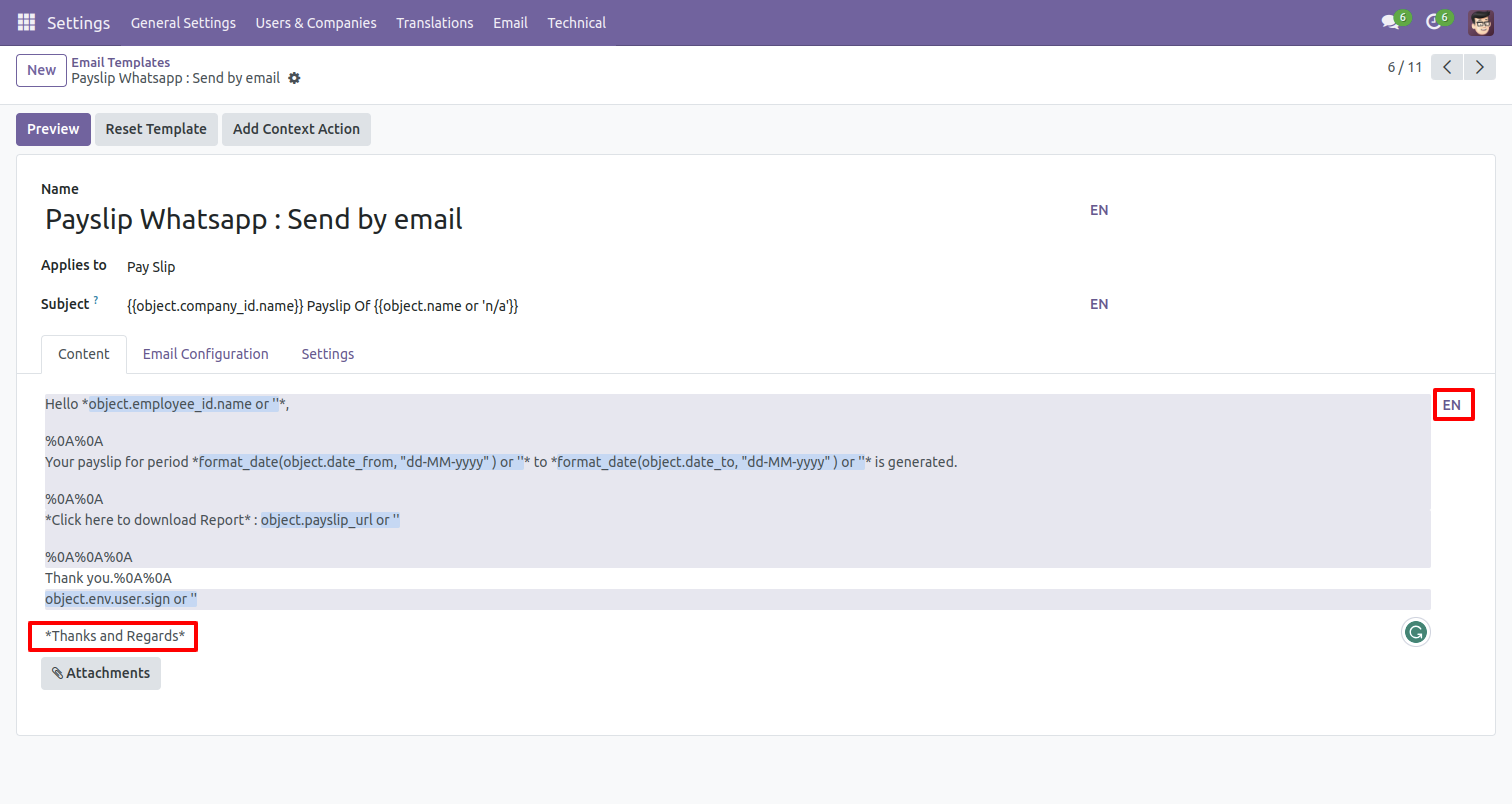Click the 'Your payslip for period' line
This screenshot has height=804, width=1512.
tap(501, 462)
